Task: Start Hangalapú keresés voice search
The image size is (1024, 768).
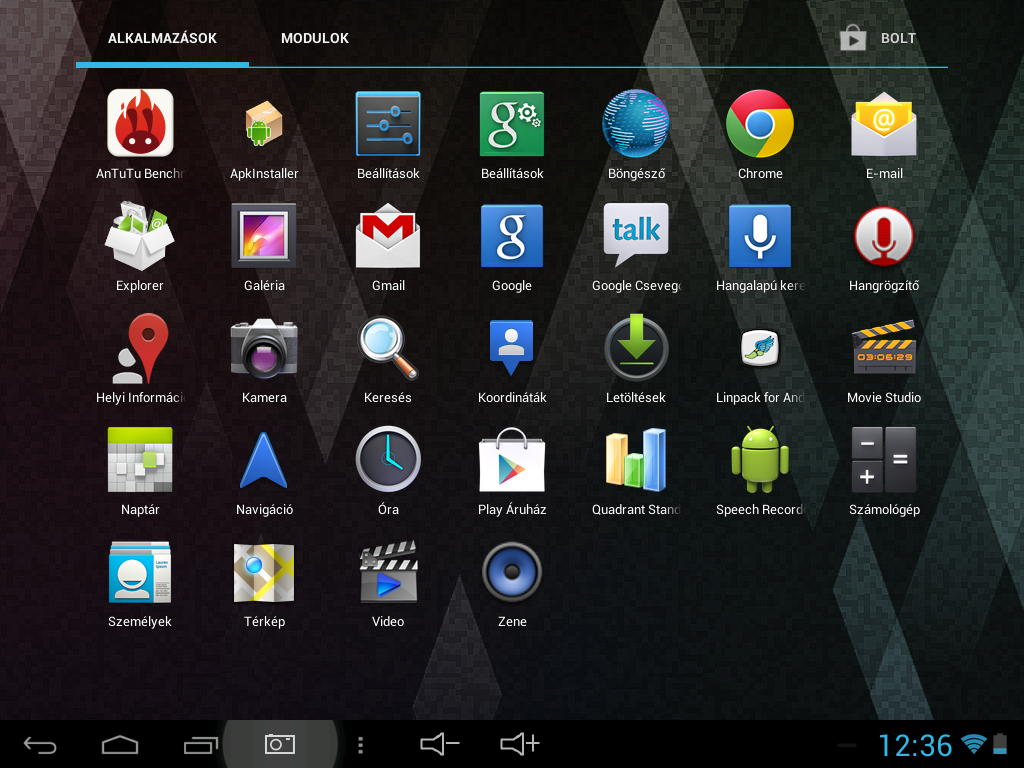Action: coord(760,247)
